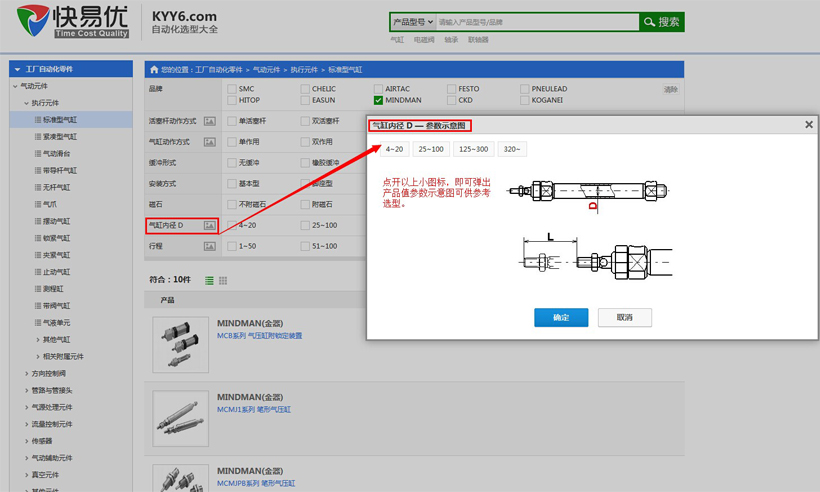820x492 pixels.
Task: Clear brand filters with the 清除 button
Action: 671,89
